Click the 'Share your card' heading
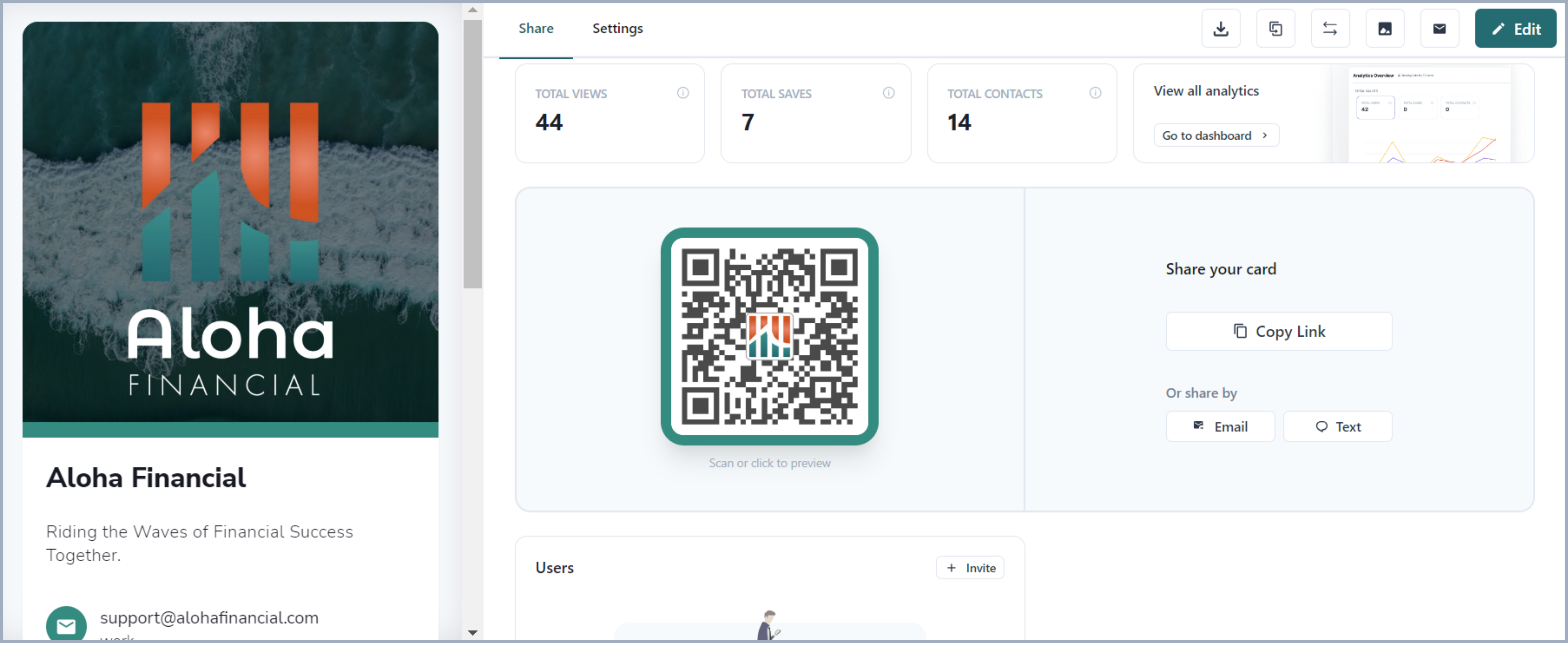The image size is (1568, 648). pos(1220,269)
